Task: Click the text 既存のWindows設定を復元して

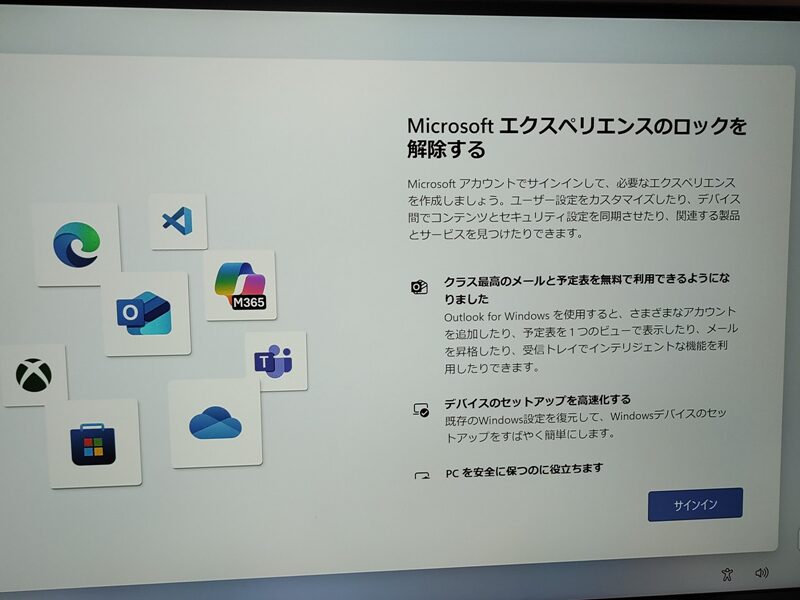Action: coord(586,426)
